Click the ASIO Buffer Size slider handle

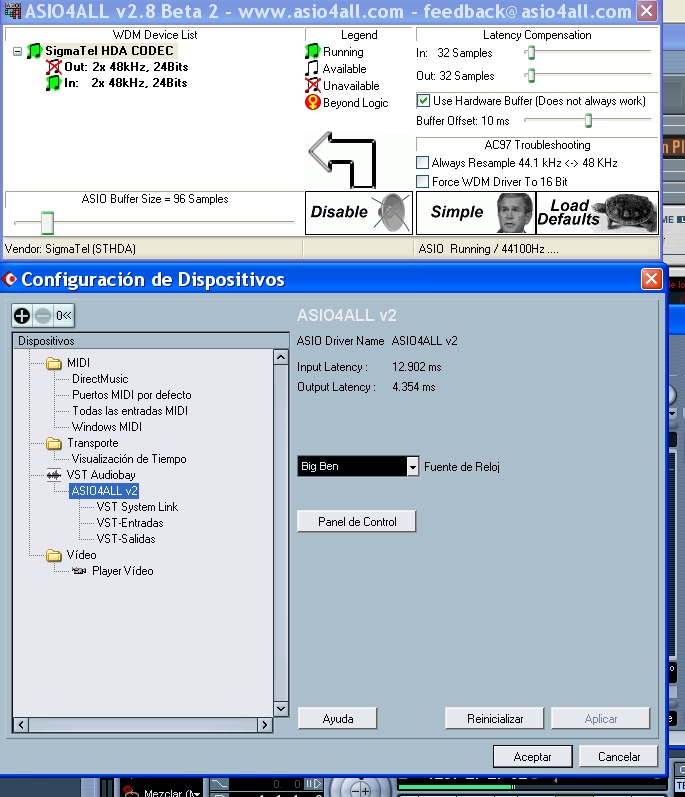click(x=47, y=223)
